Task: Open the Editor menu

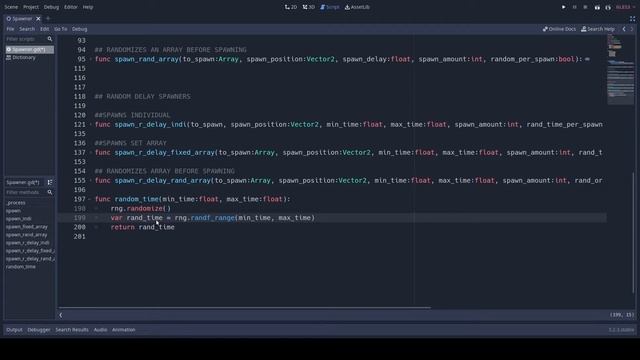Action: [71, 7]
